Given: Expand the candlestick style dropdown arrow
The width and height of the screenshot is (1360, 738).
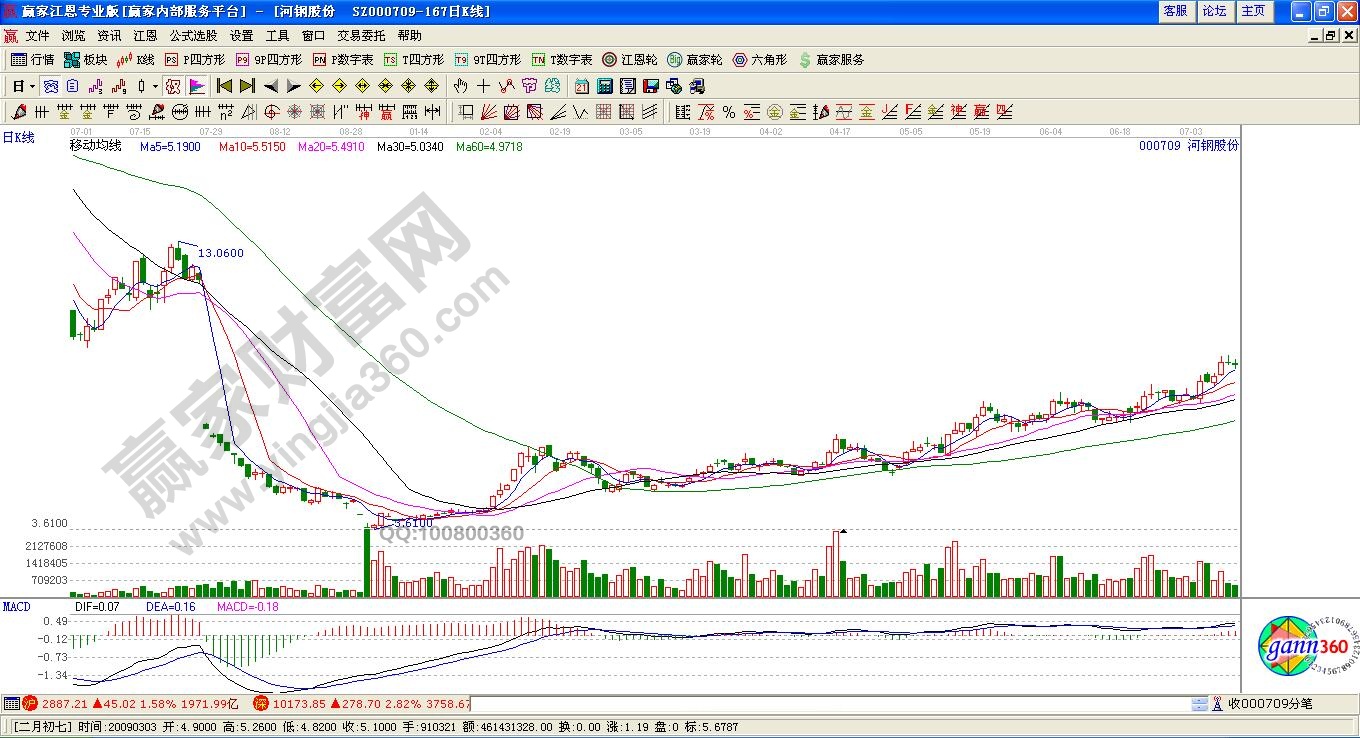Looking at the screenshot, I should (x=155, y=86).
